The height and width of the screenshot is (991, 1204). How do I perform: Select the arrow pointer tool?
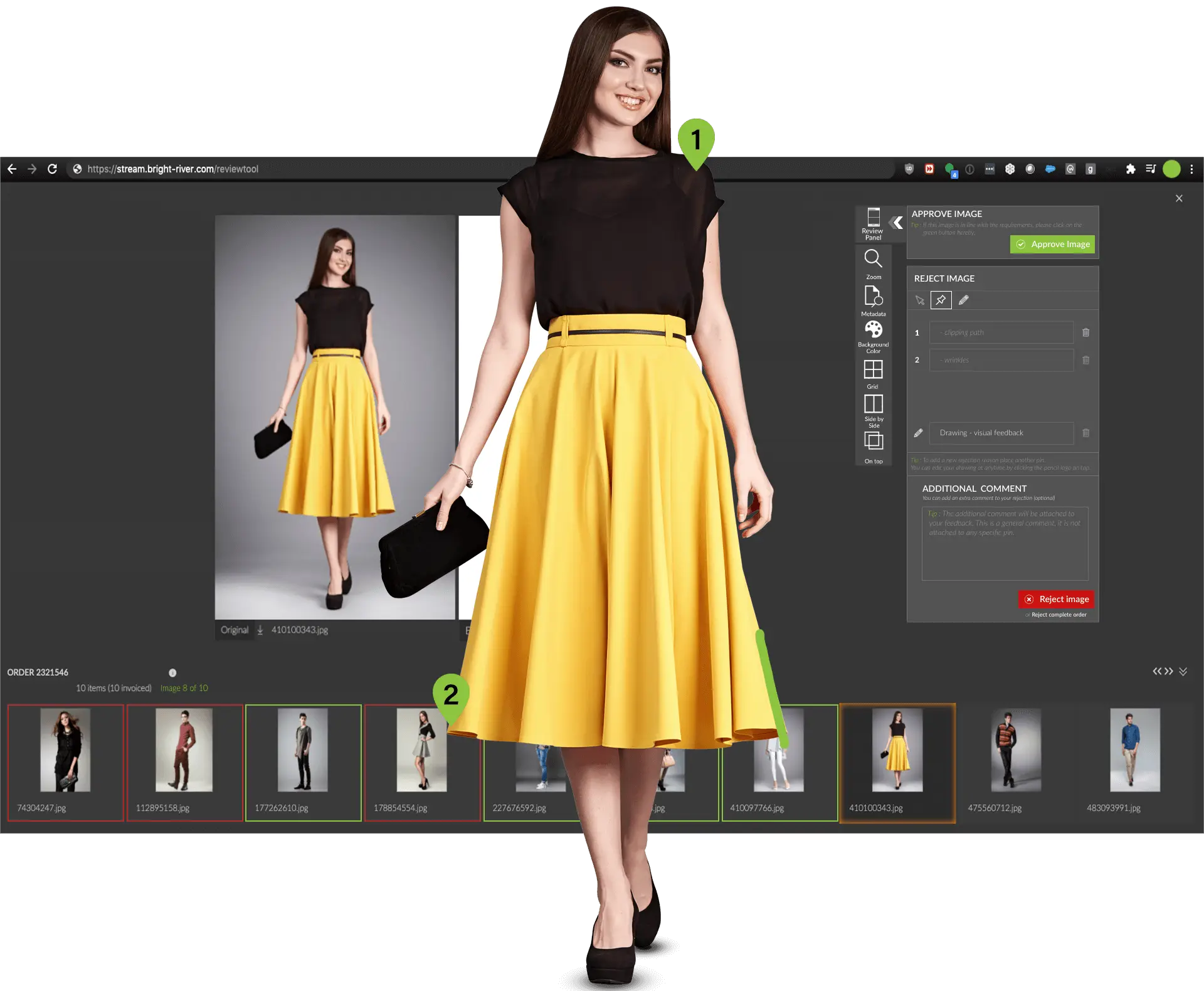tap(919, 300)
